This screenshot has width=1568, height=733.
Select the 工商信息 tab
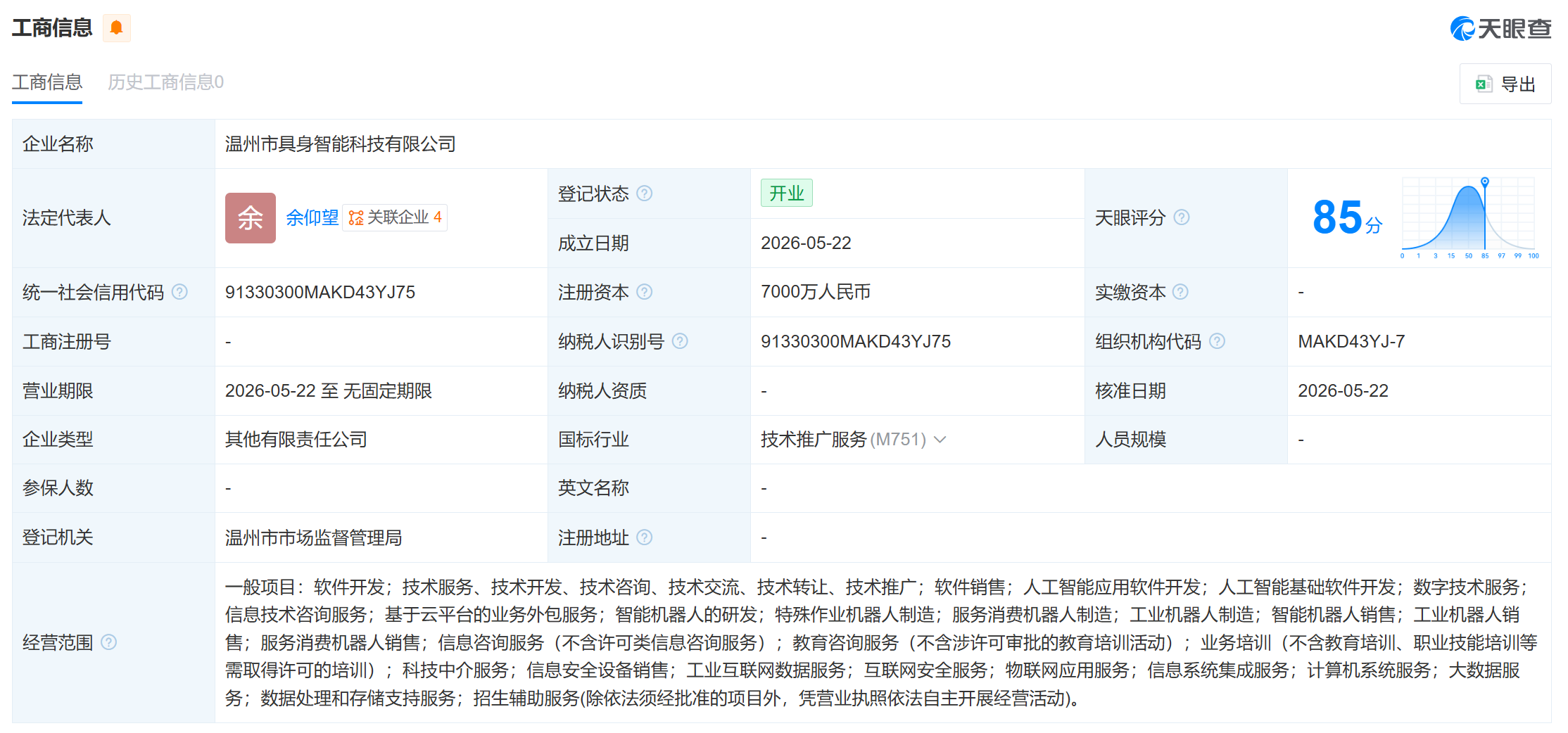pos(47,82)
